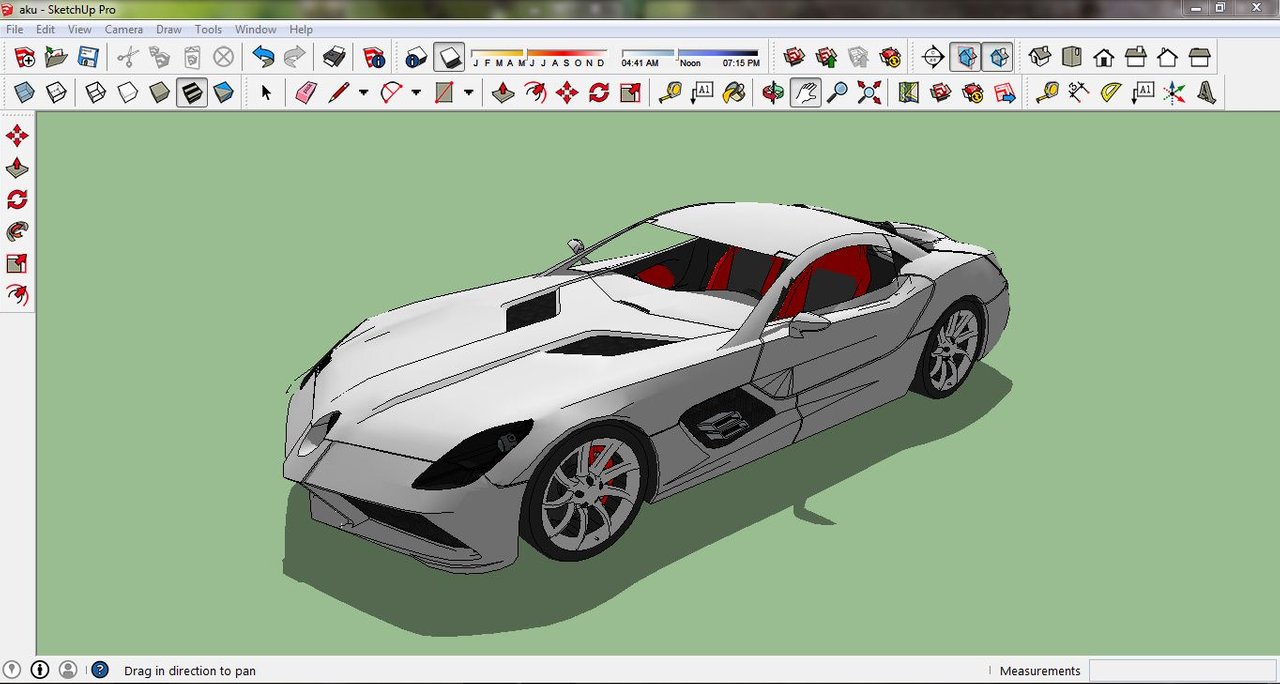This screenshot has width=1280, height=684.
Task: Select the pink Eraser tool
Action: (x=306, y=93)
